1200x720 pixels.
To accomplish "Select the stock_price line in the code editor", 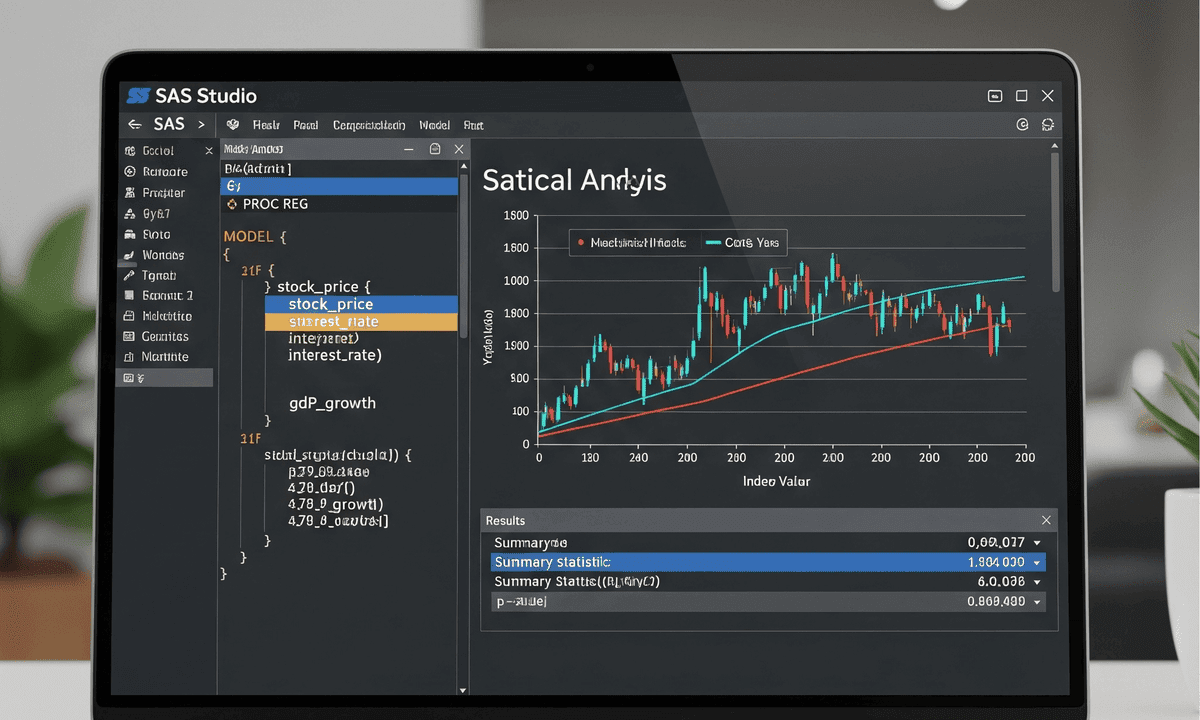I will 331,303.
